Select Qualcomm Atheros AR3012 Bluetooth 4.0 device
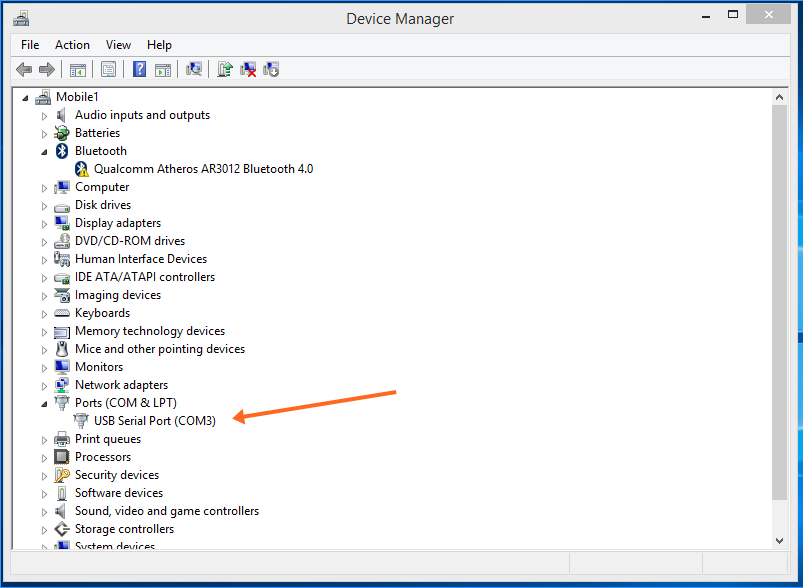The image size is (803, 588). [x=203, y=169]
